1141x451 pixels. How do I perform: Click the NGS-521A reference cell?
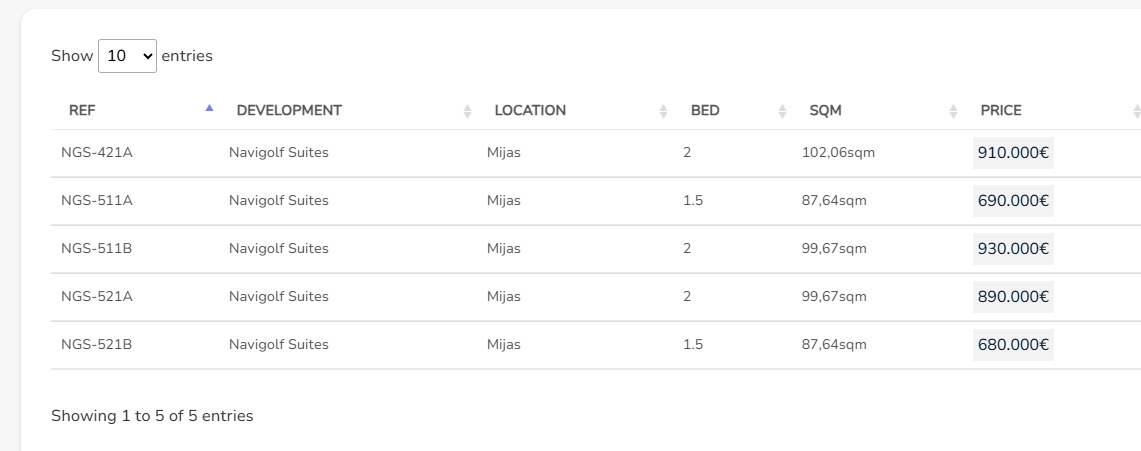coord(97,297)
